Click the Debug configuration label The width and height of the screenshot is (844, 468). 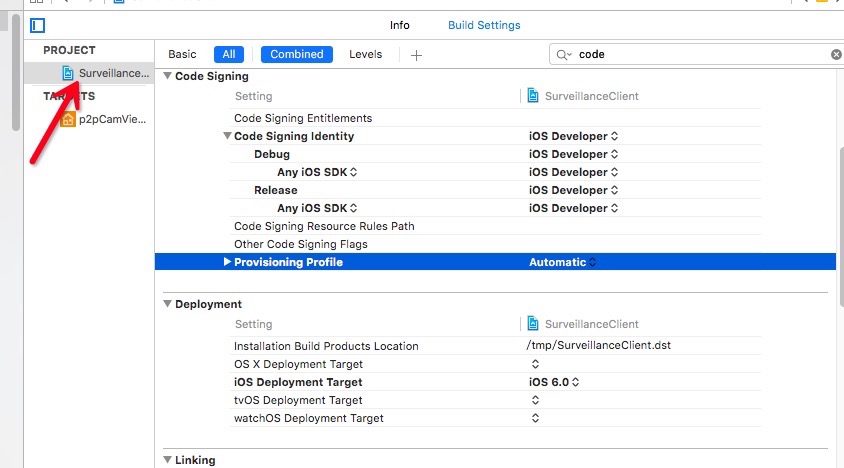point(272,154)
